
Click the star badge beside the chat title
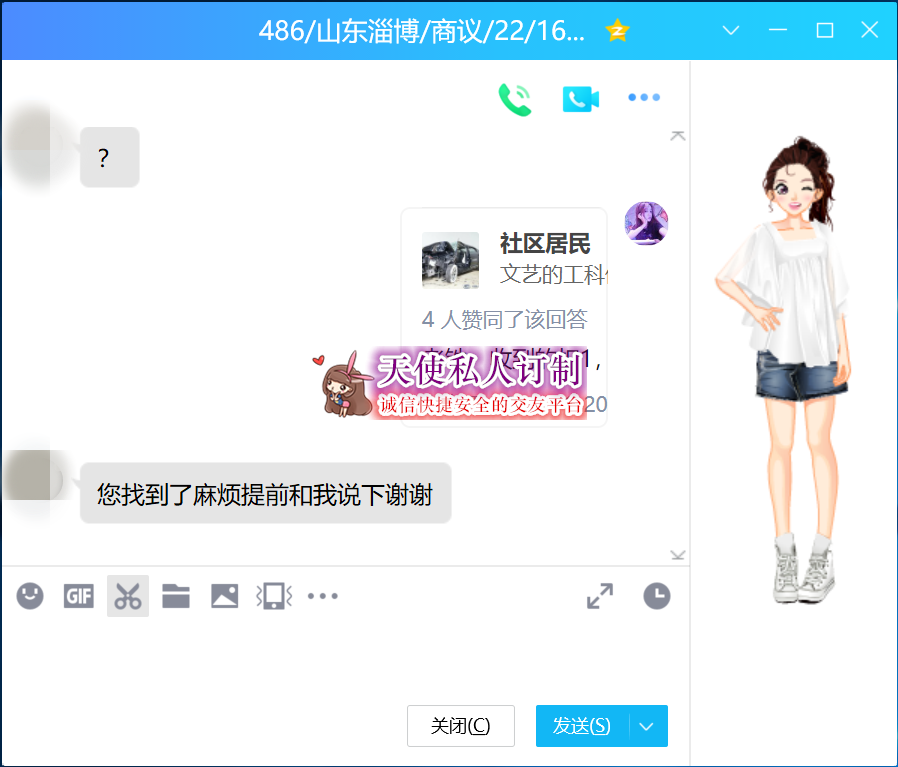click(x=617, y=31)
